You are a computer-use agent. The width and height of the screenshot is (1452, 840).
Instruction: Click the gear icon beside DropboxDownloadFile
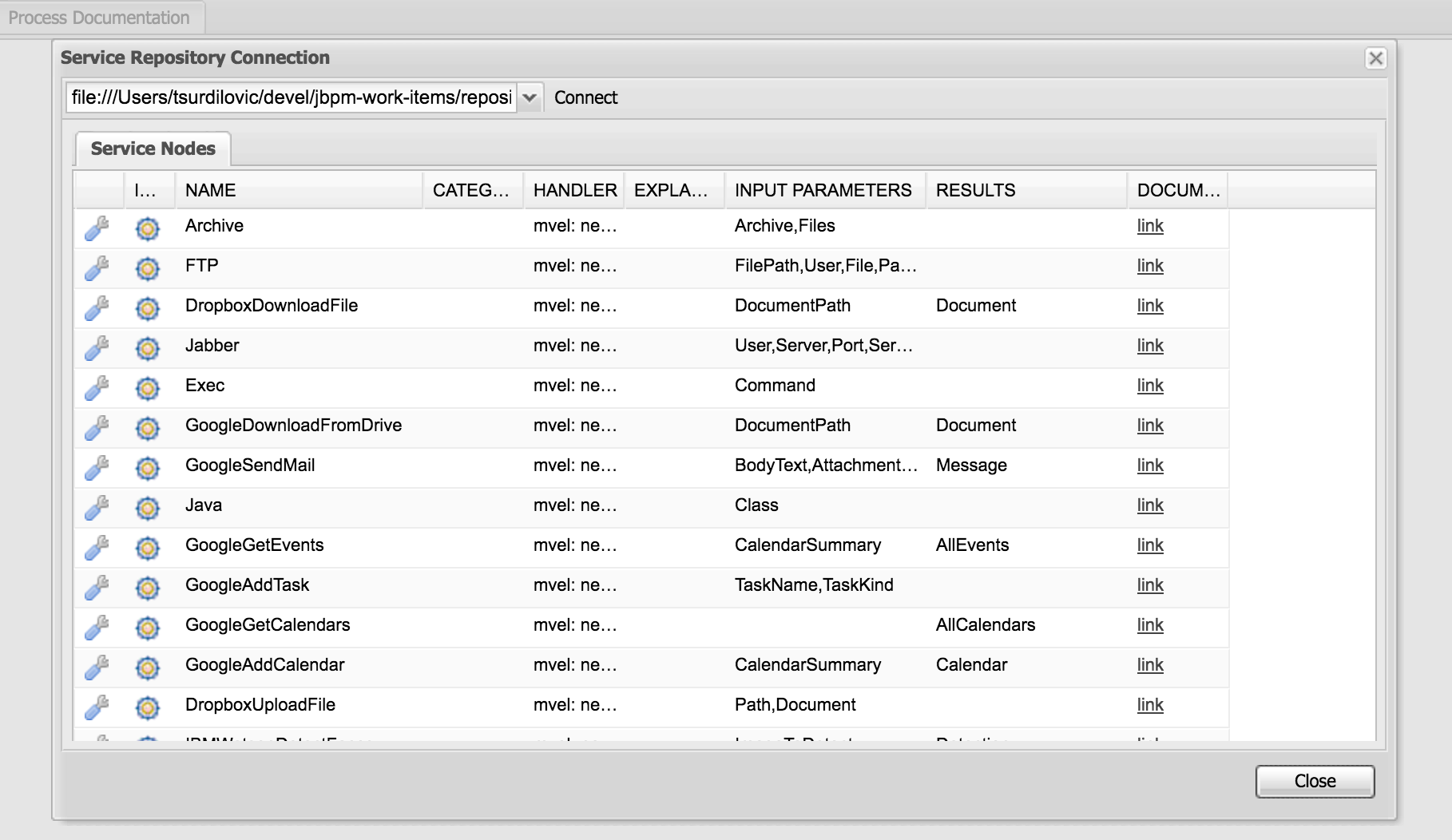[148, 308]
